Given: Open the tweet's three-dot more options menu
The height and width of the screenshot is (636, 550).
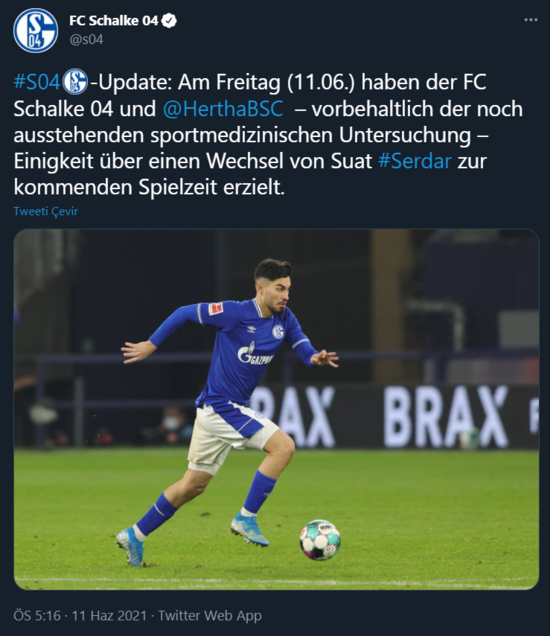Looking at the screenshot, I should pos(531,20).
